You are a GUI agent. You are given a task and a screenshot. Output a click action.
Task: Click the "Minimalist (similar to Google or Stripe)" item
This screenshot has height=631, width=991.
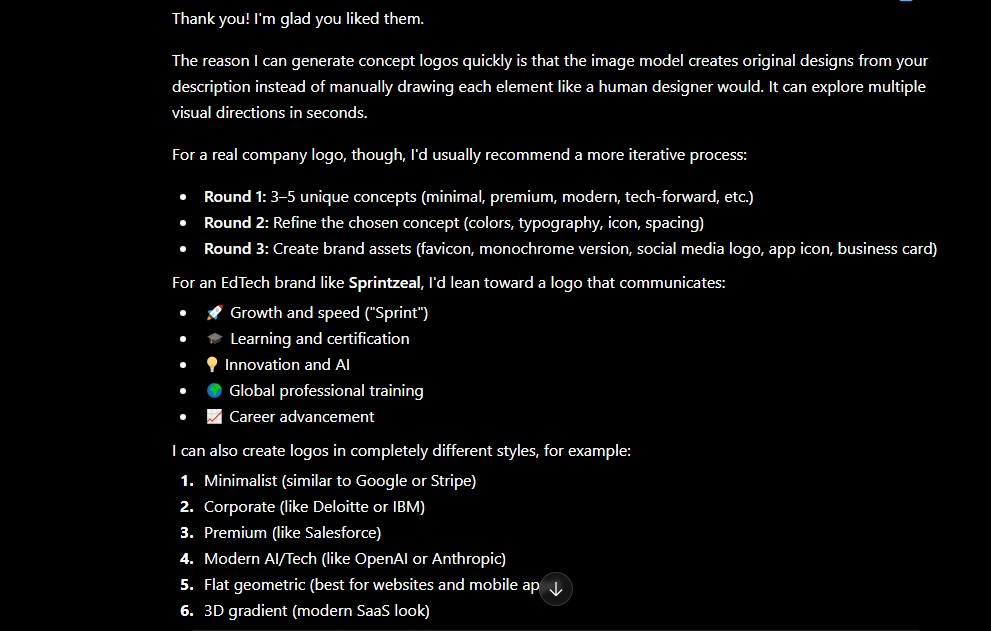(x=340, y=481)
